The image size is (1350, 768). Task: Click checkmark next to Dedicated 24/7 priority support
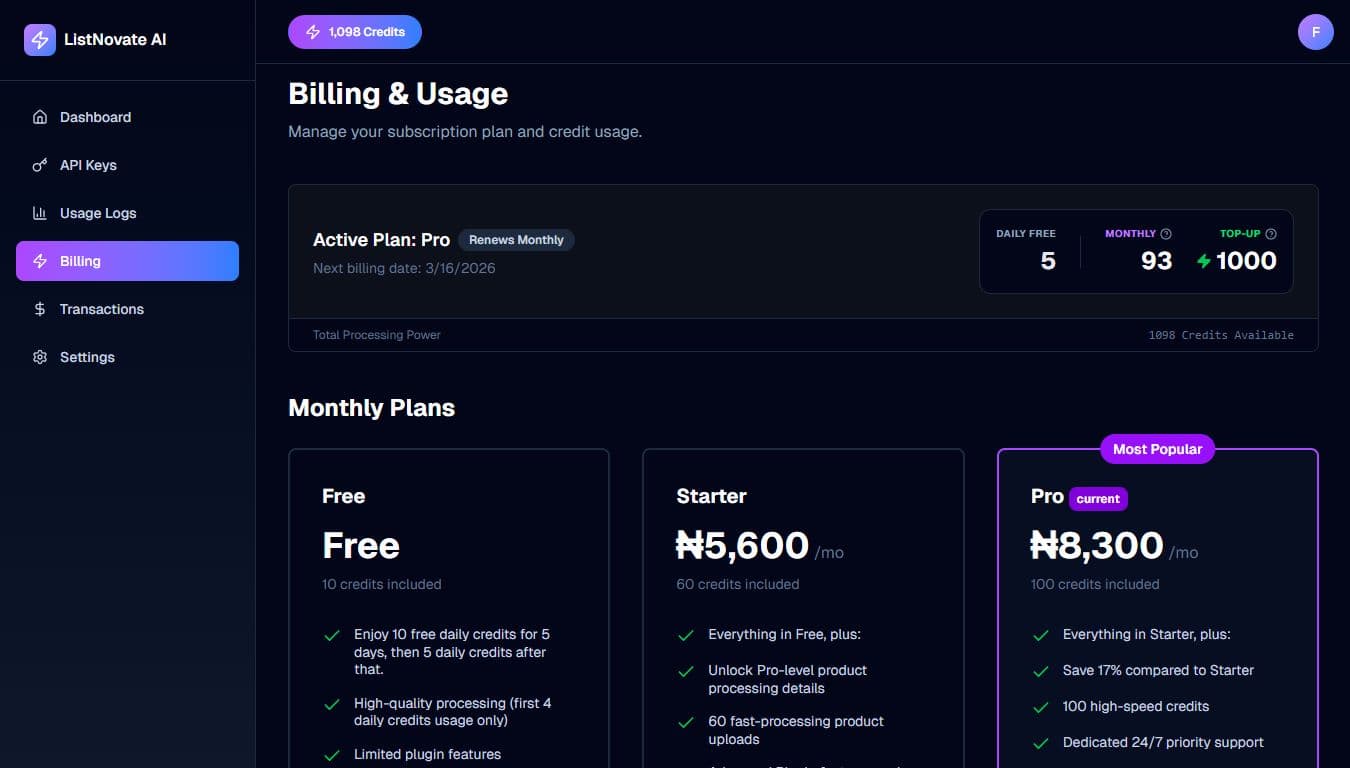click(1040, 742)
